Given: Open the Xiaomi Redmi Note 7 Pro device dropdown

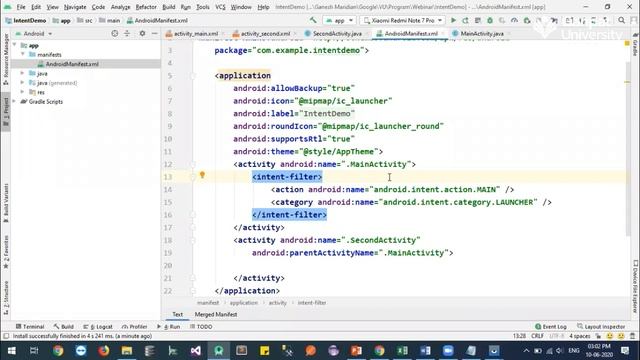Looking at the screenshot, I should (x=402, y=20).
